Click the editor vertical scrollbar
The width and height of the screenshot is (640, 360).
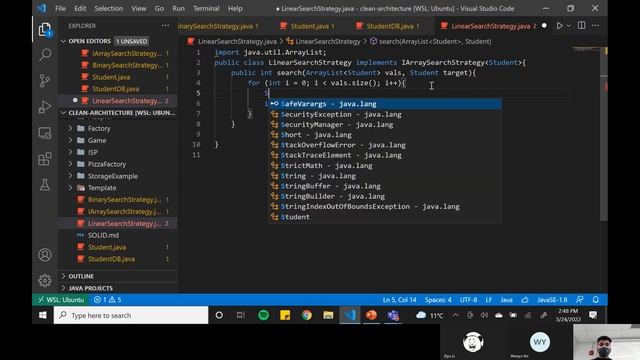tap(605, 135)
